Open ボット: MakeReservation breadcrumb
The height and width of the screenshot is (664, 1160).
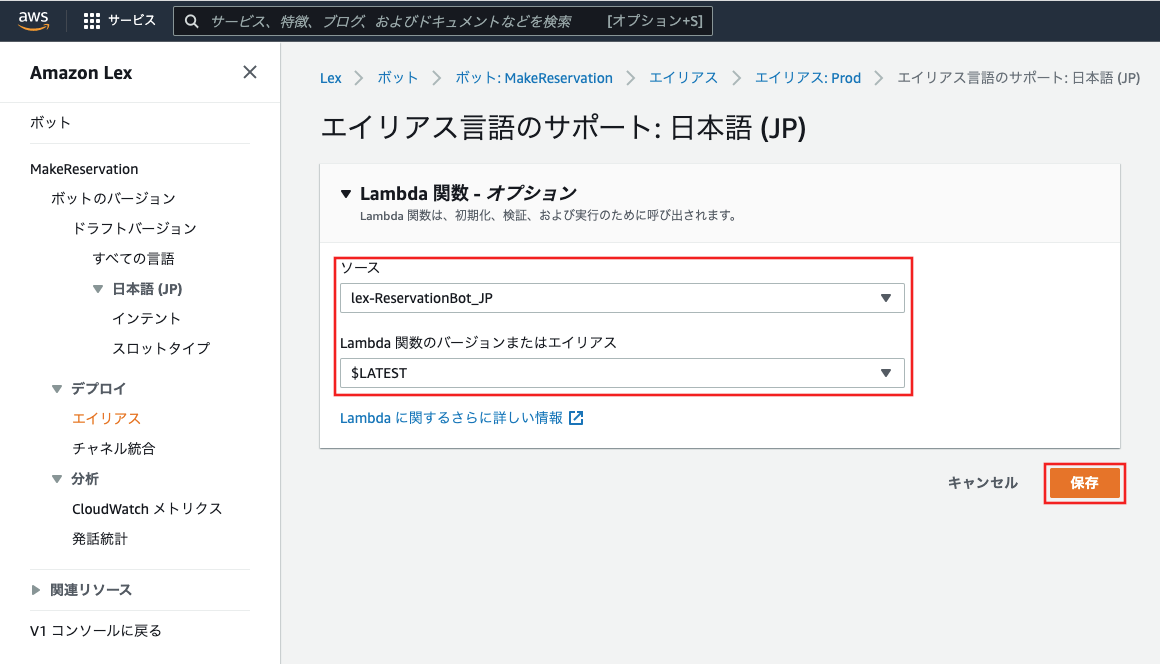pos(533,78)
